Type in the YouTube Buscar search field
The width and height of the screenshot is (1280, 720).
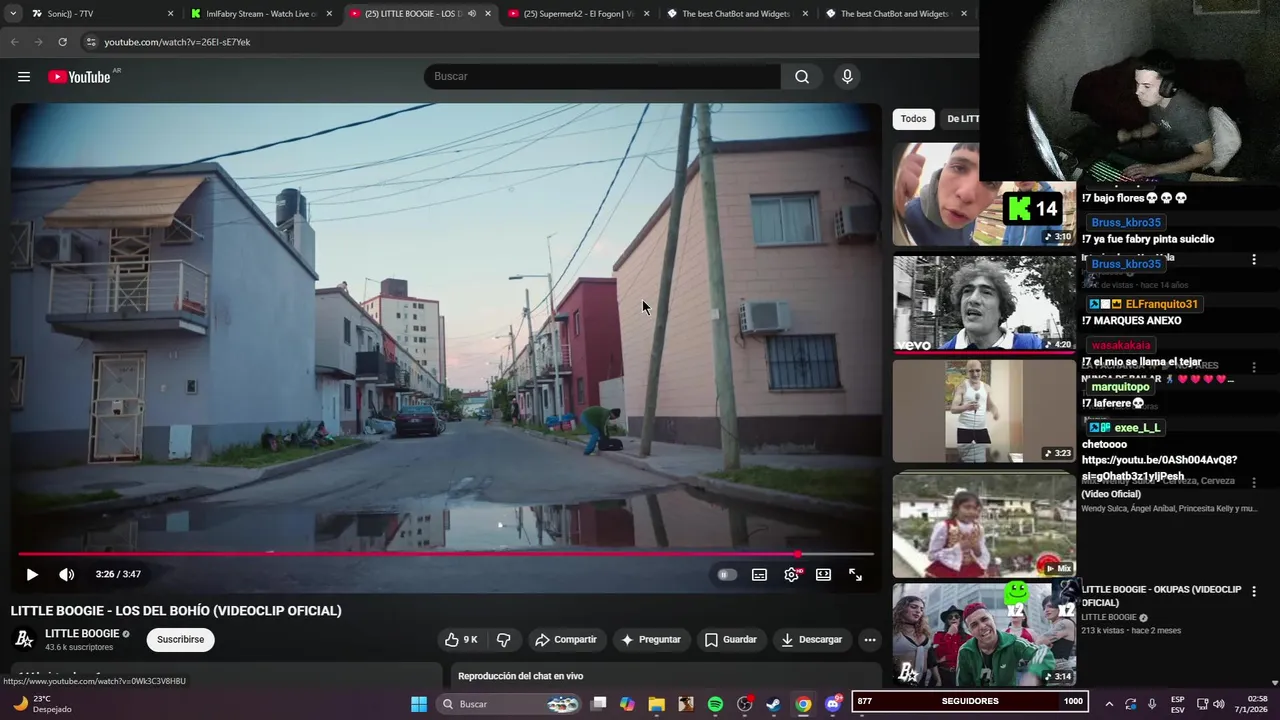(x=603, y=77)
